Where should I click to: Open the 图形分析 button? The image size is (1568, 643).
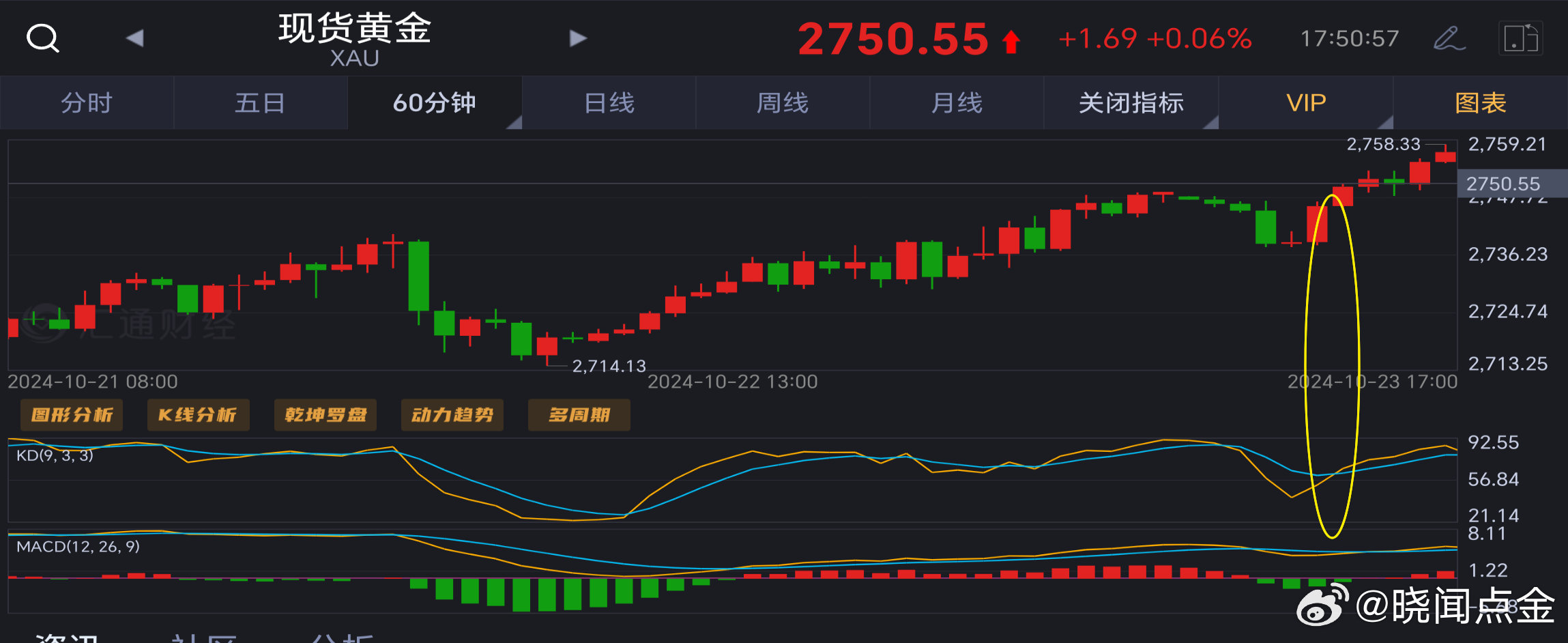point(72,415)
